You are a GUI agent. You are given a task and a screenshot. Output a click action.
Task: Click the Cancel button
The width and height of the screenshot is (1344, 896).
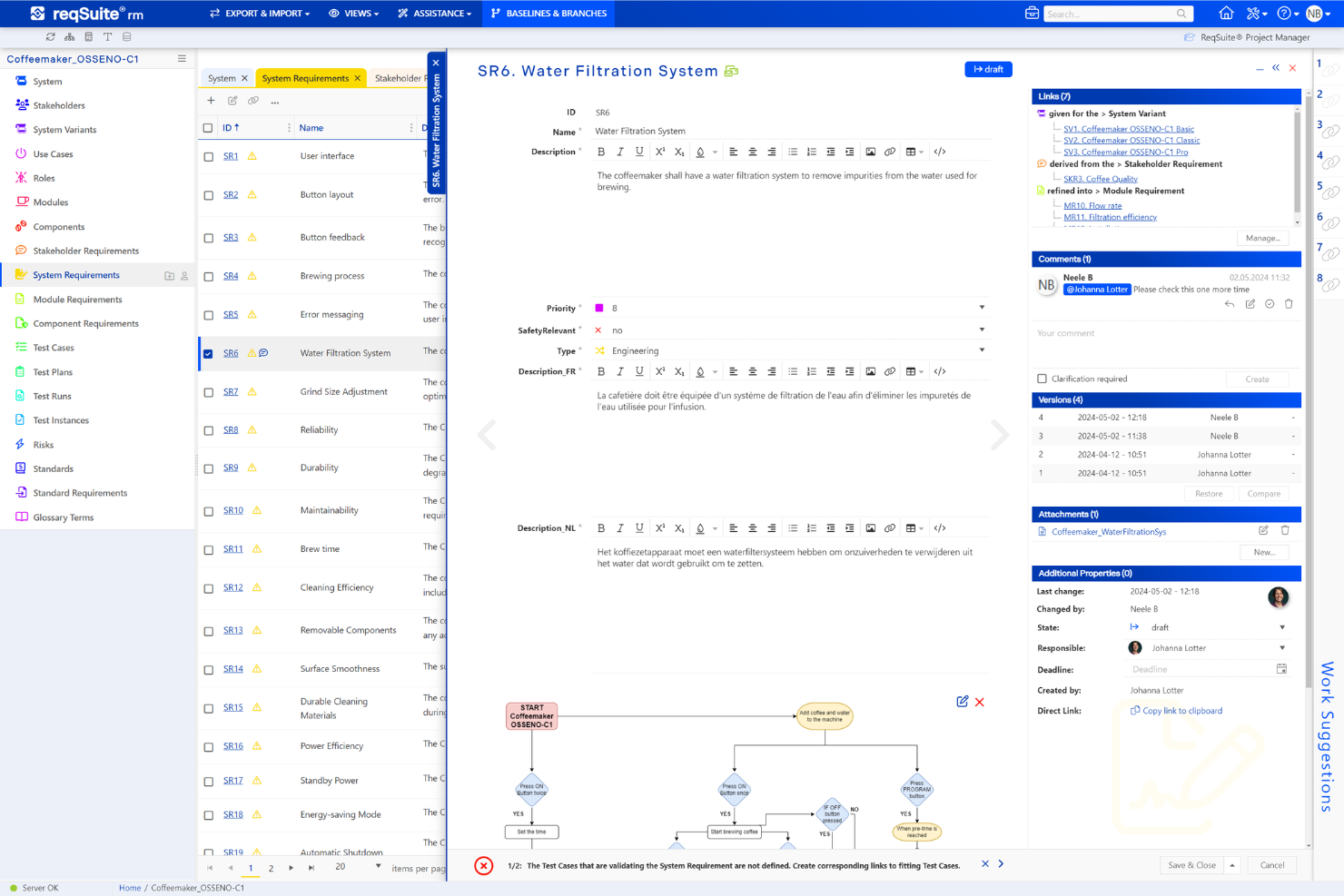(x=1272, y=865)
